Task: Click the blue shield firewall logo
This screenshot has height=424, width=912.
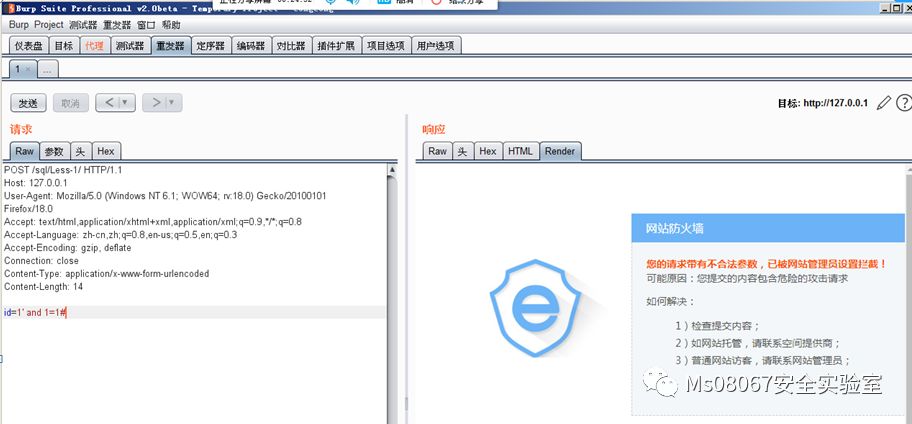Action: [x=535, y=308]
